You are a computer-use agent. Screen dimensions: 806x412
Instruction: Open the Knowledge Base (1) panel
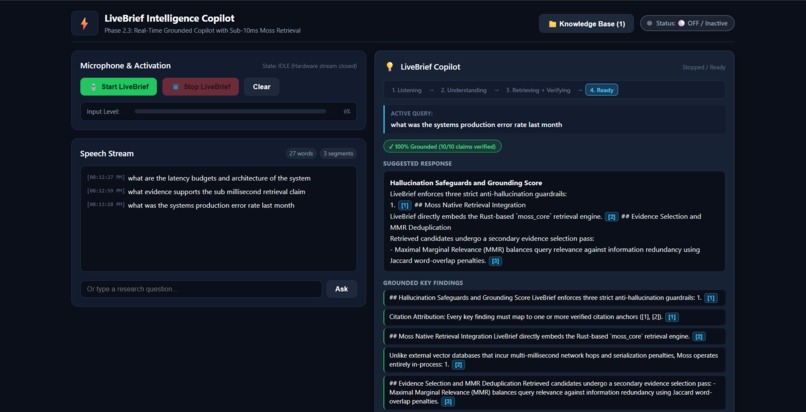tap(586, 24)
